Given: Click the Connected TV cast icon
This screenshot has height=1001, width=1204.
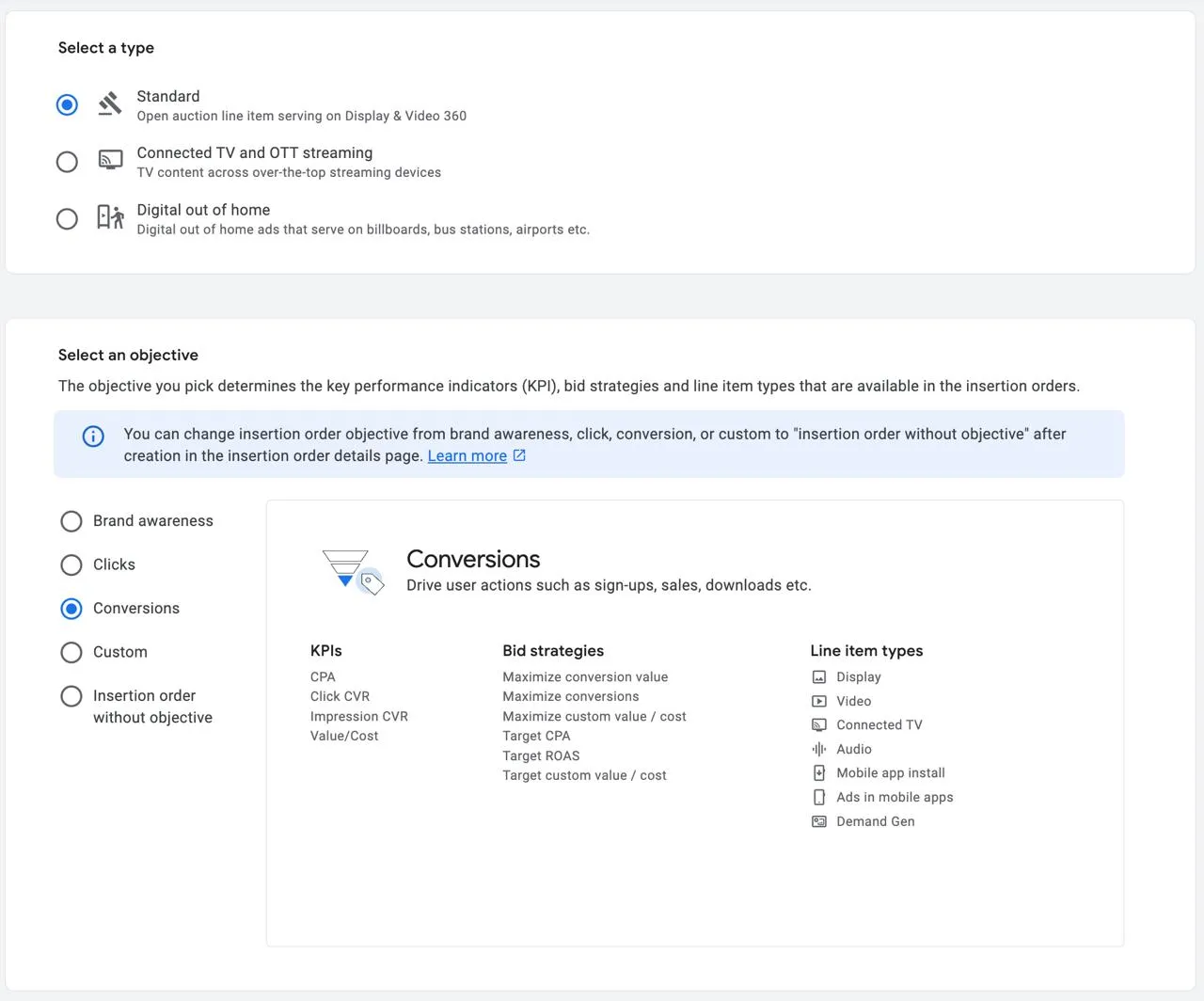Looking at the screenshot, I should pyautogui.click(x=110, y=161).
